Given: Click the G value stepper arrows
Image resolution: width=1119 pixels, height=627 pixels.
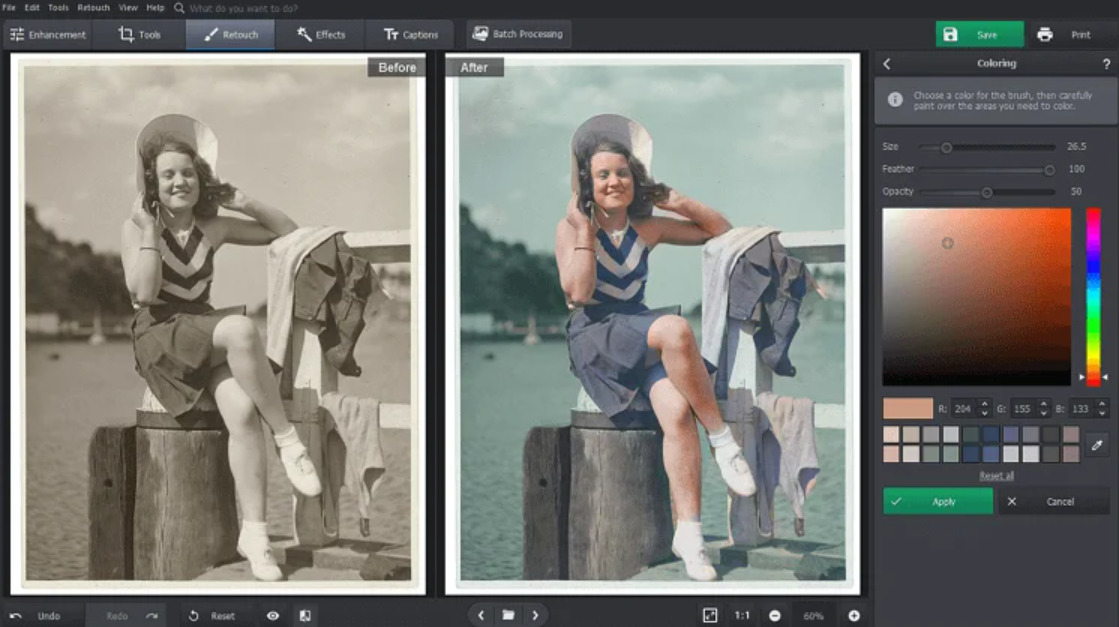Looking at the screenshot, I should coord(1043,408).
